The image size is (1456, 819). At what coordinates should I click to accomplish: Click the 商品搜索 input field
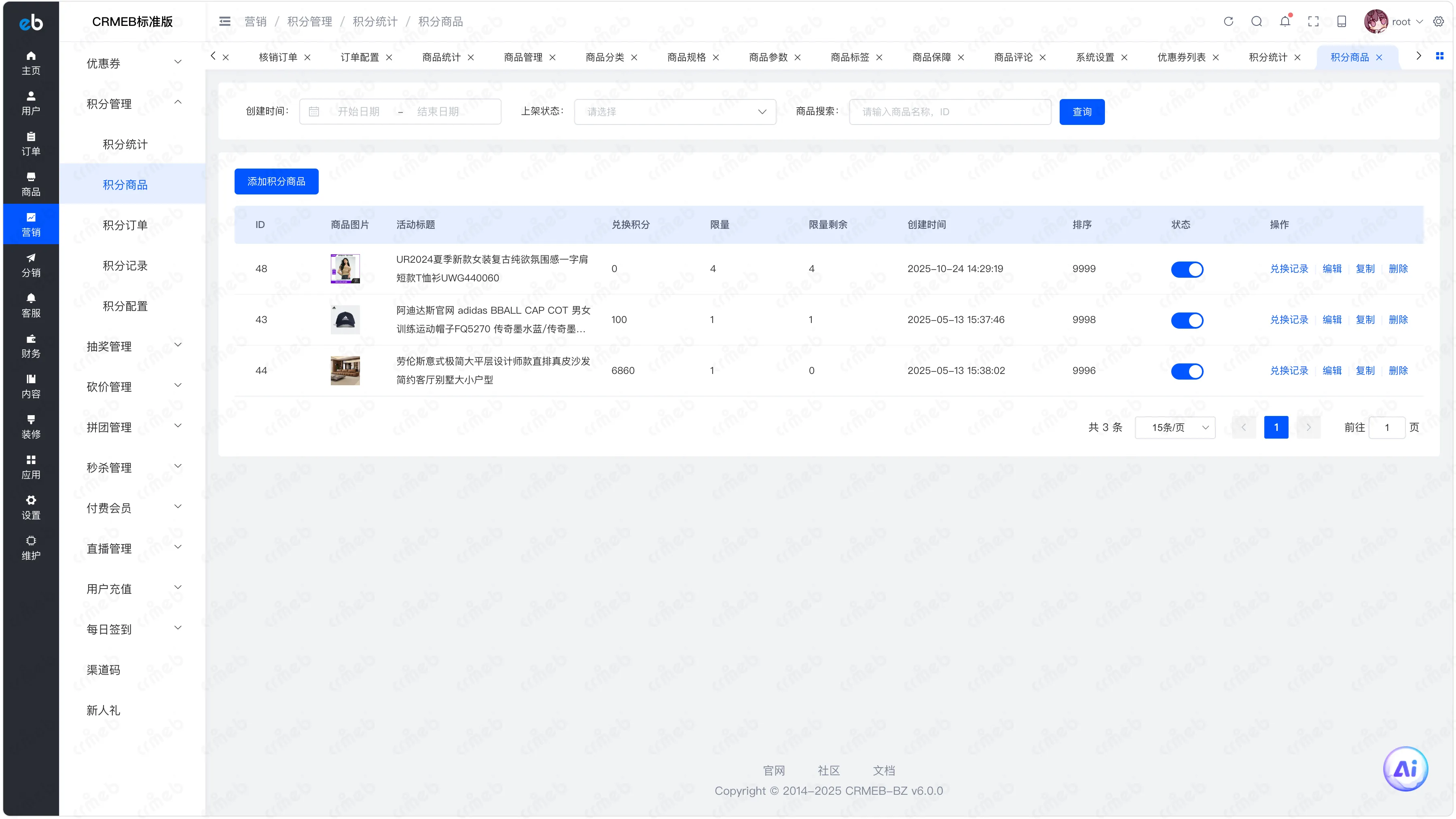[950, 112]
